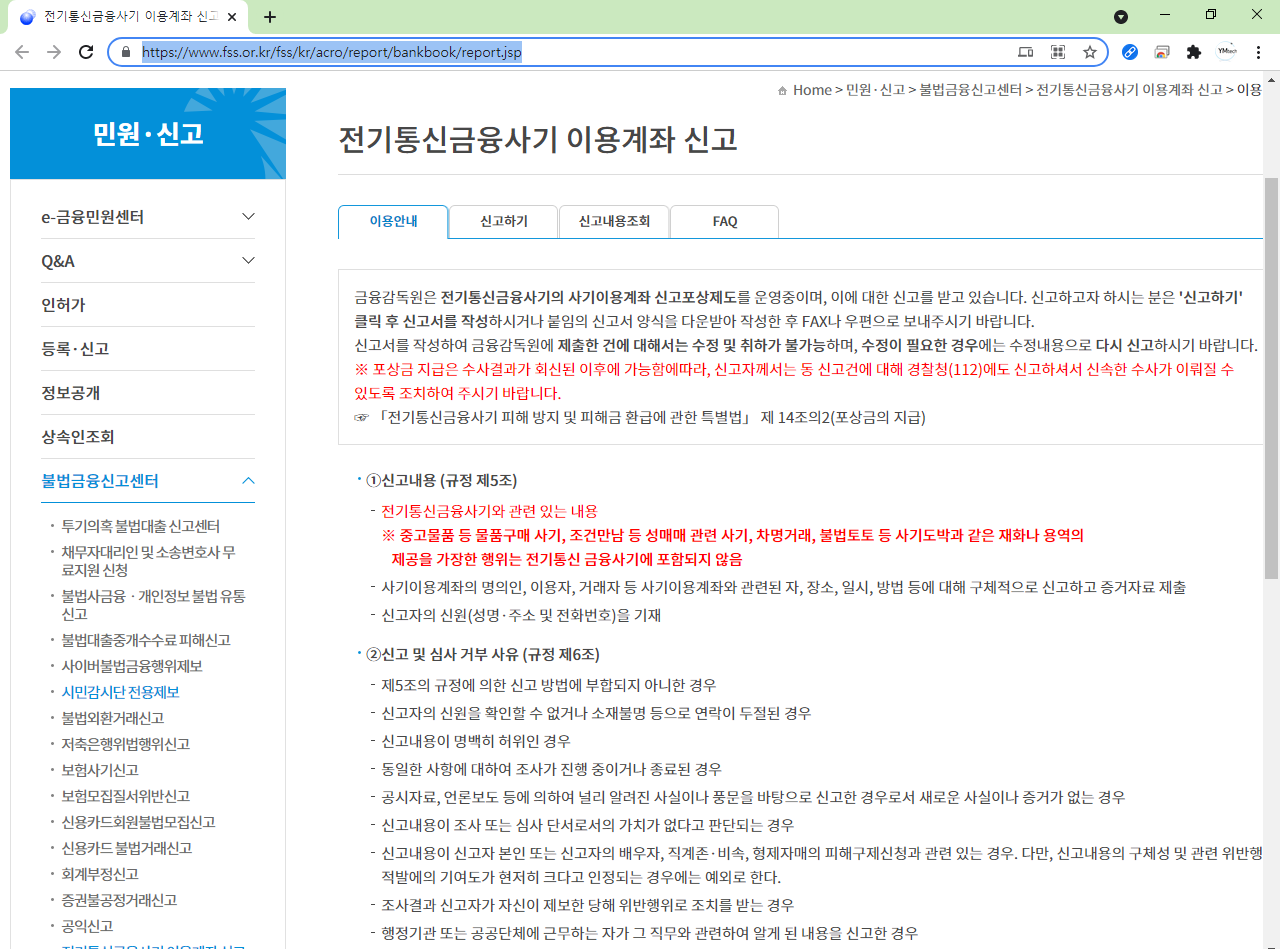The image size is (1280, 949).
Task: Open the e-금융민원센터 sidebar item
Action: (93, 217)
